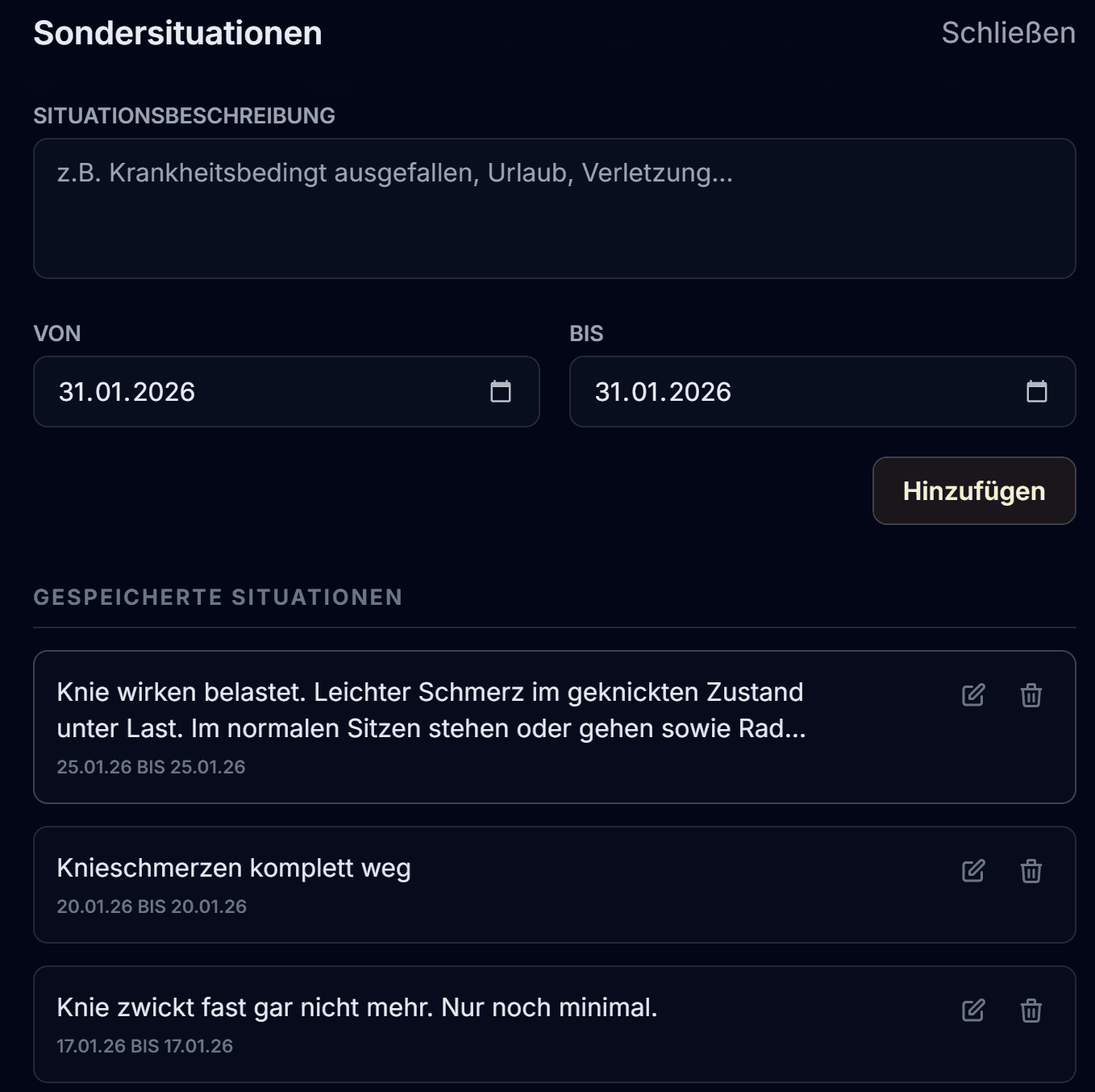Open the calendar picker for the VON field
Viewport: 1095px width, 1092px height.
pos(500,392)
